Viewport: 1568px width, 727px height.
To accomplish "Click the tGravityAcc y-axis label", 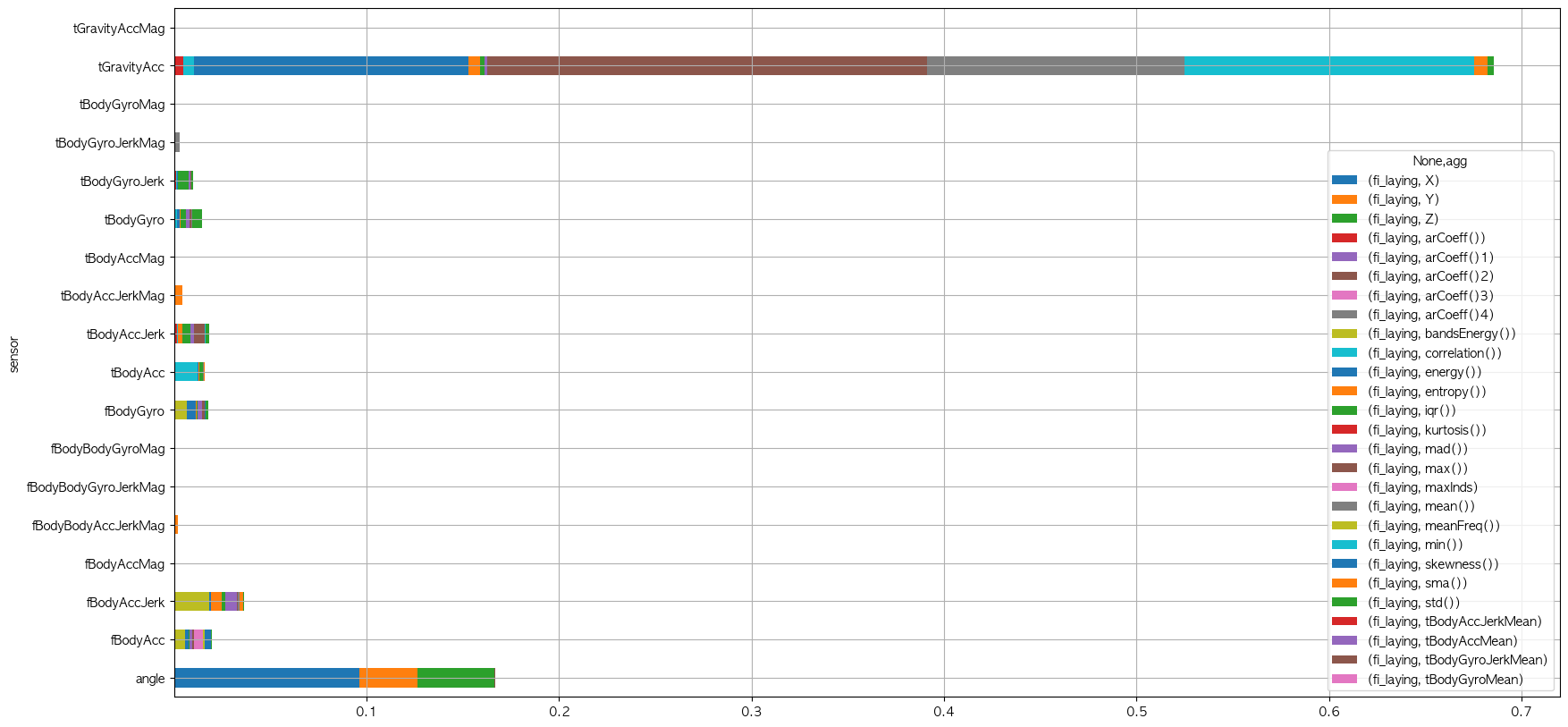I will [x=131, y=67].
